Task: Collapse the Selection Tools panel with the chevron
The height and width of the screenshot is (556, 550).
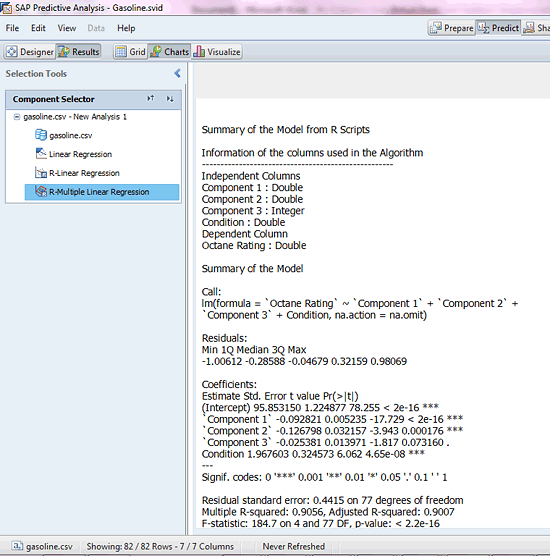Action: [177, 73]
